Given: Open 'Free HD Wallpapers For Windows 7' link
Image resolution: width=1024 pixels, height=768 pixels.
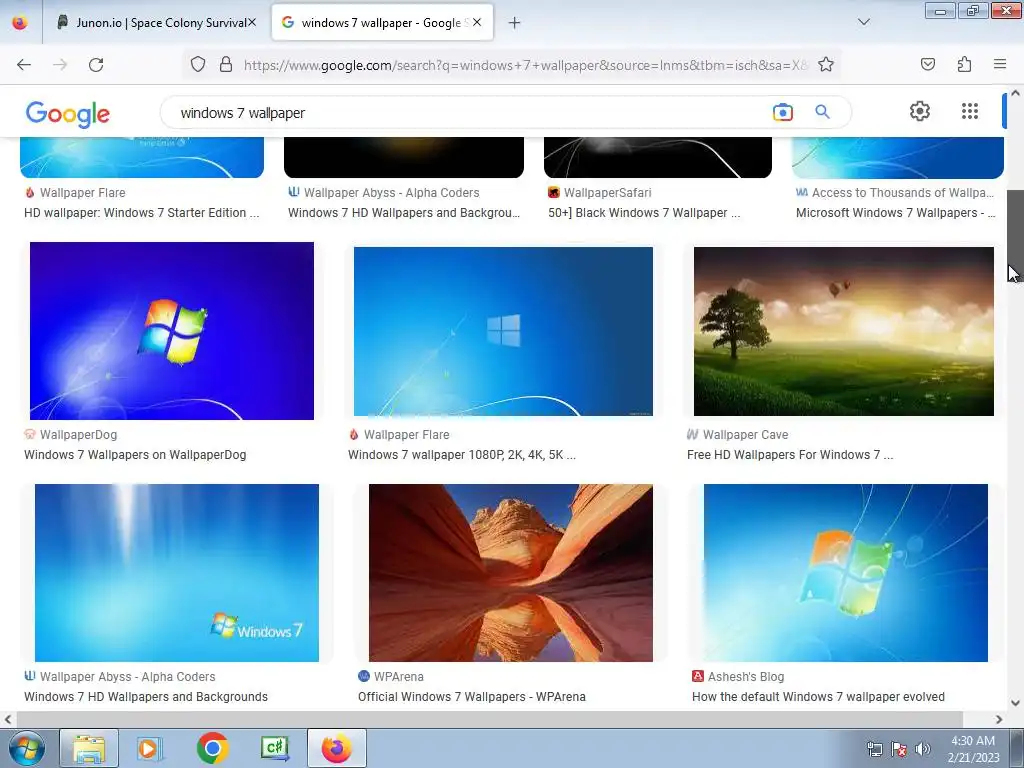Looking at the screenshot, I should [790, 455].
